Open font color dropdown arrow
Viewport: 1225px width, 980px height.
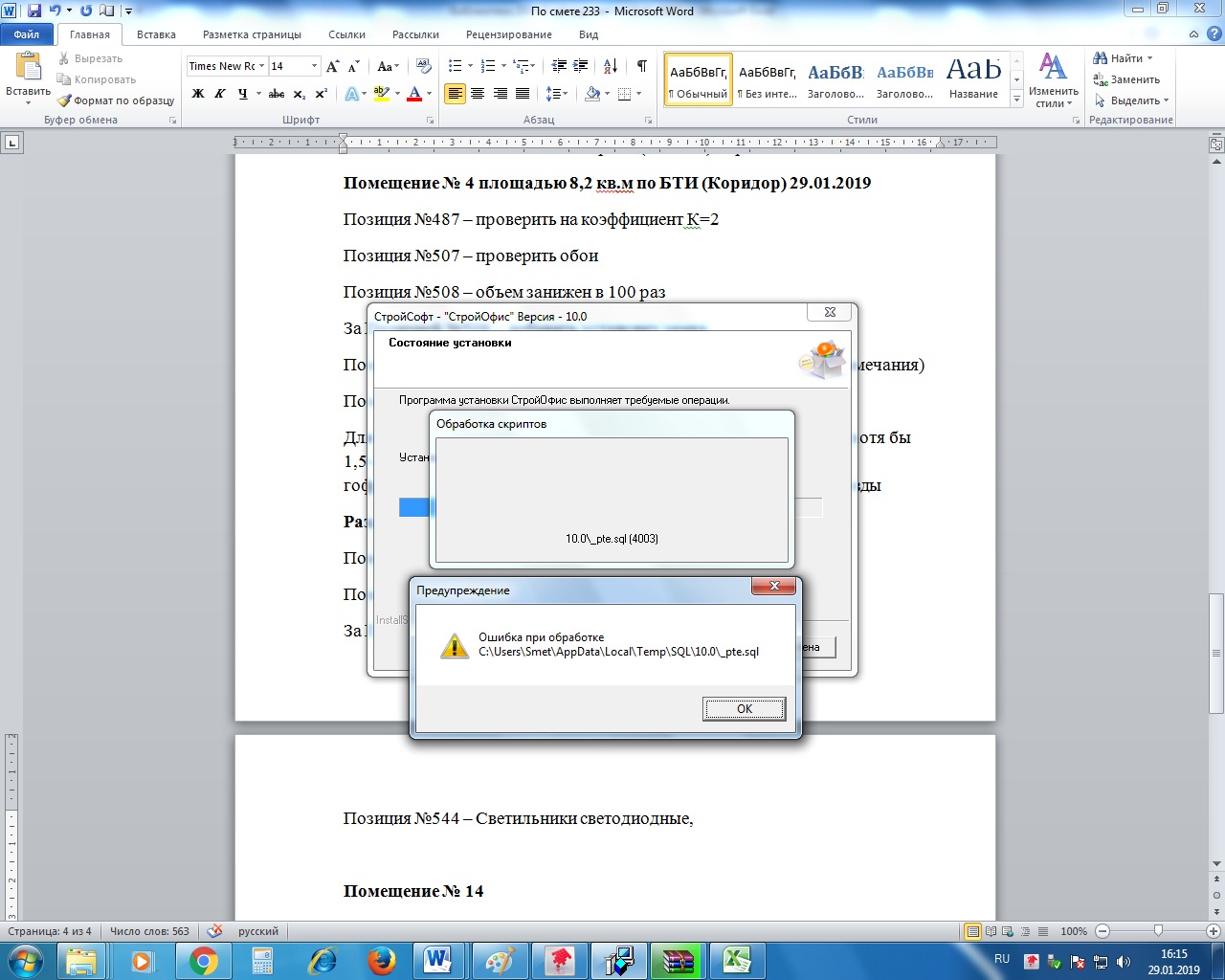click(x=429, y=94)
